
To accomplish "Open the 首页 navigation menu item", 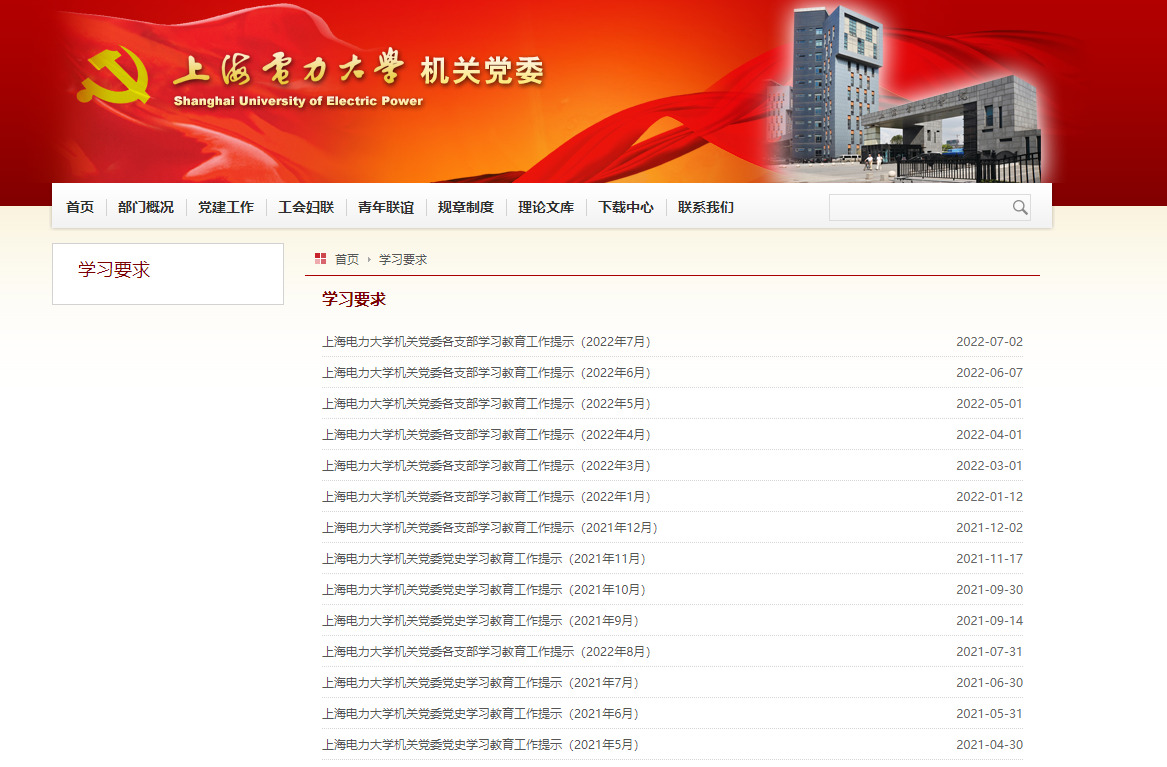I will [80, 208].
